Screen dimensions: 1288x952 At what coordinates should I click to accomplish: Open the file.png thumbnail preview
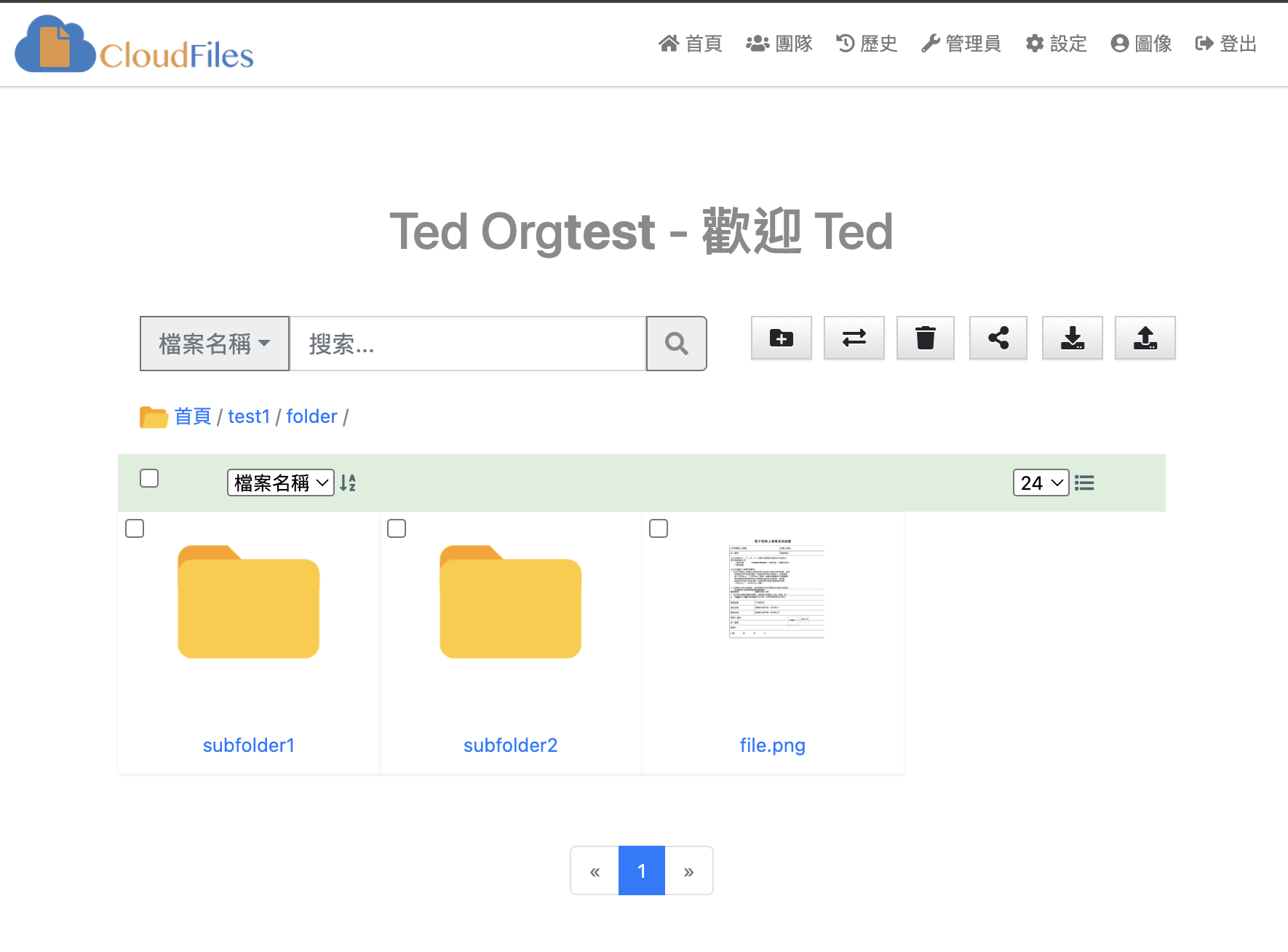pyautogui.click(x=776, y=589)
